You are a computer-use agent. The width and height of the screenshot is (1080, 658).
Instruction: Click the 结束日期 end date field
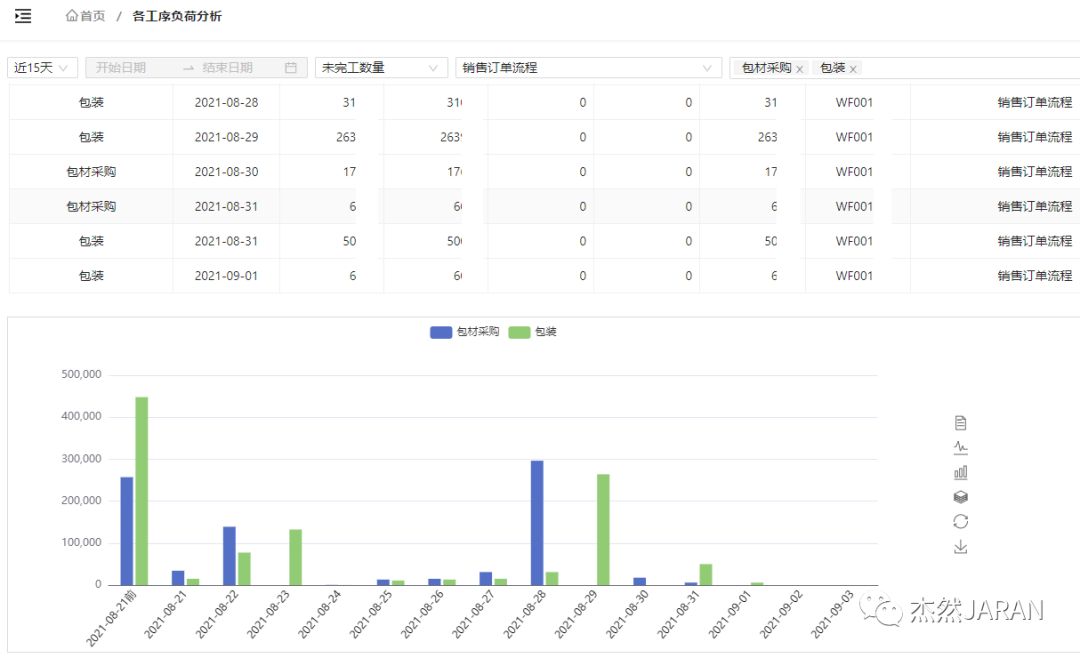point(227,68)
